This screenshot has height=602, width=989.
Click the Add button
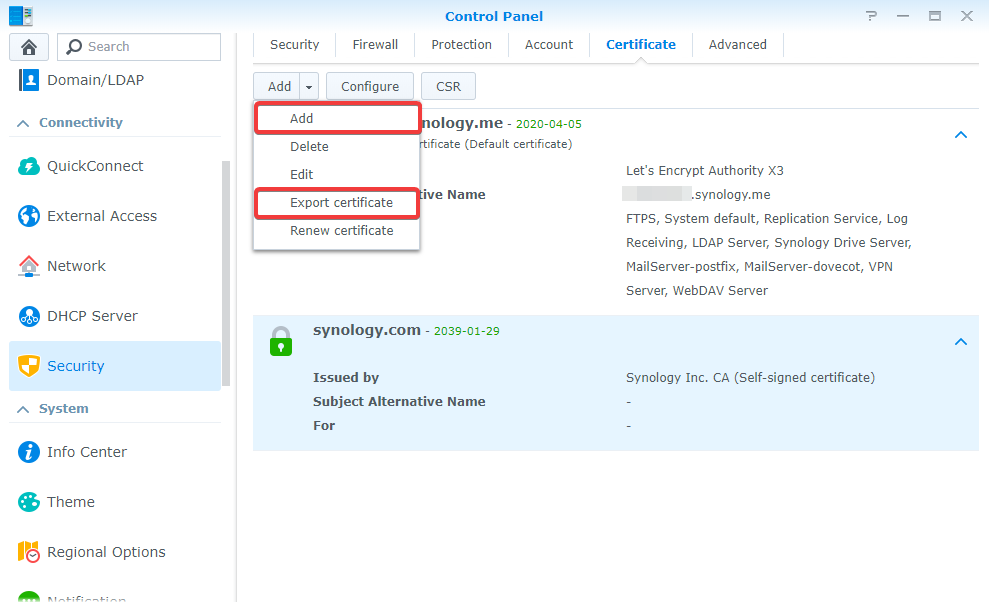[278, 86]
